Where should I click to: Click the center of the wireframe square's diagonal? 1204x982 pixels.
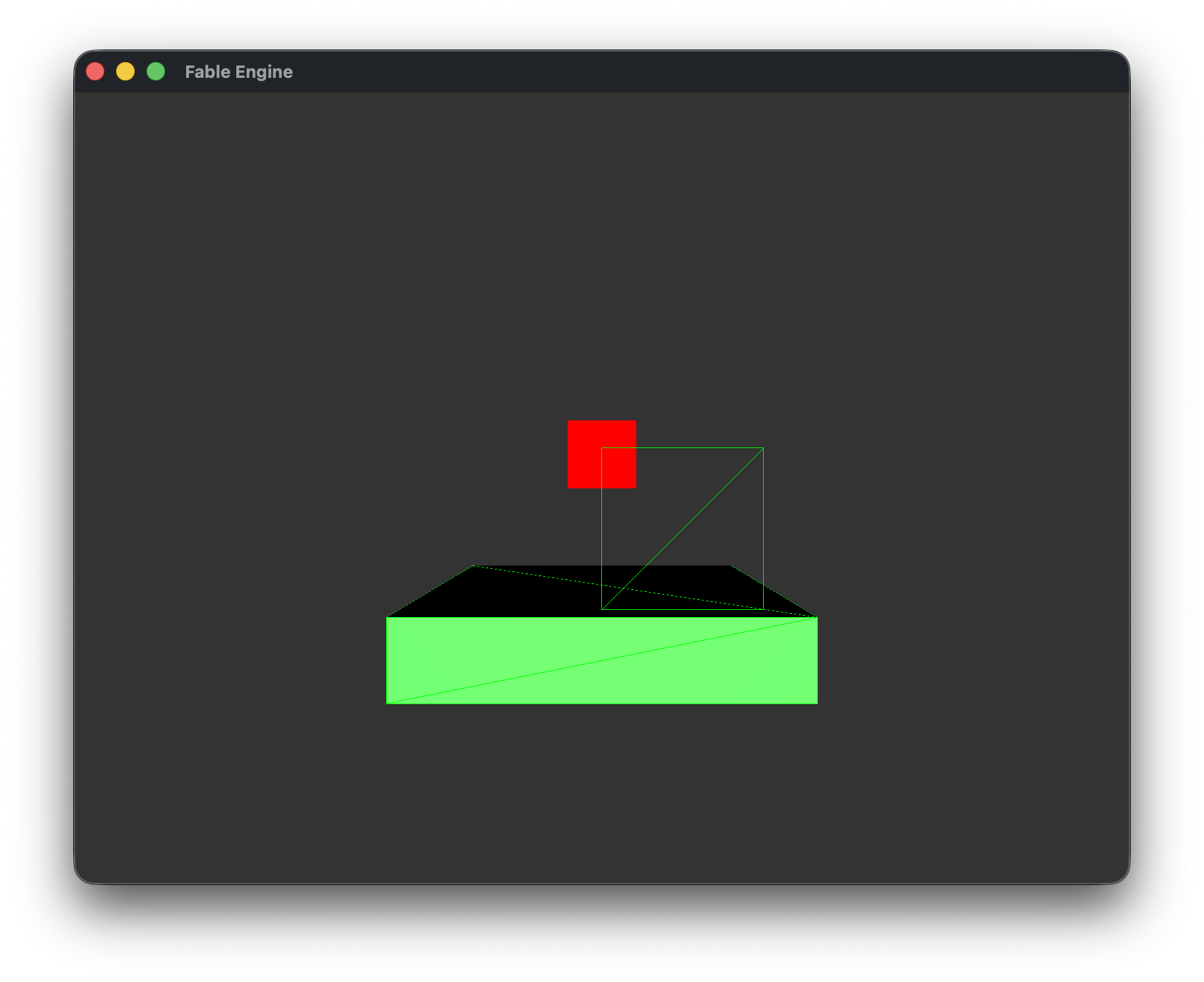683,529
